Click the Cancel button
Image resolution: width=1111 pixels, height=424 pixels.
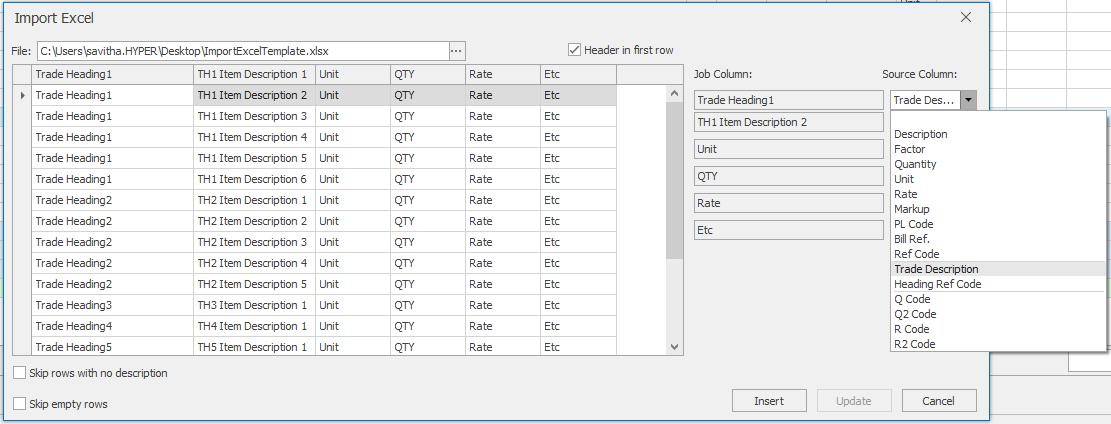click(939, 401)
